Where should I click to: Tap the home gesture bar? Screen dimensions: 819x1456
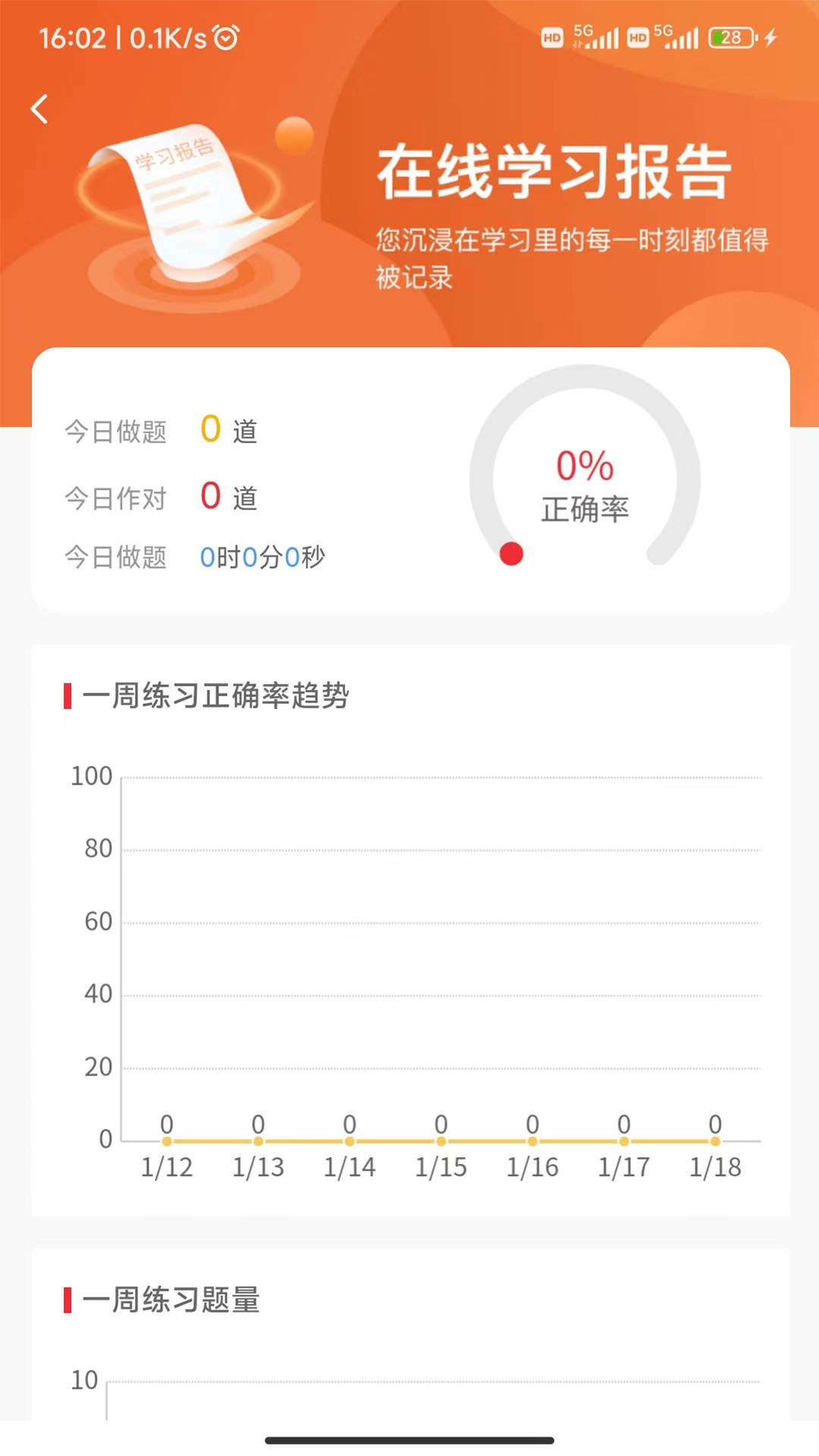click(409, 1440)
